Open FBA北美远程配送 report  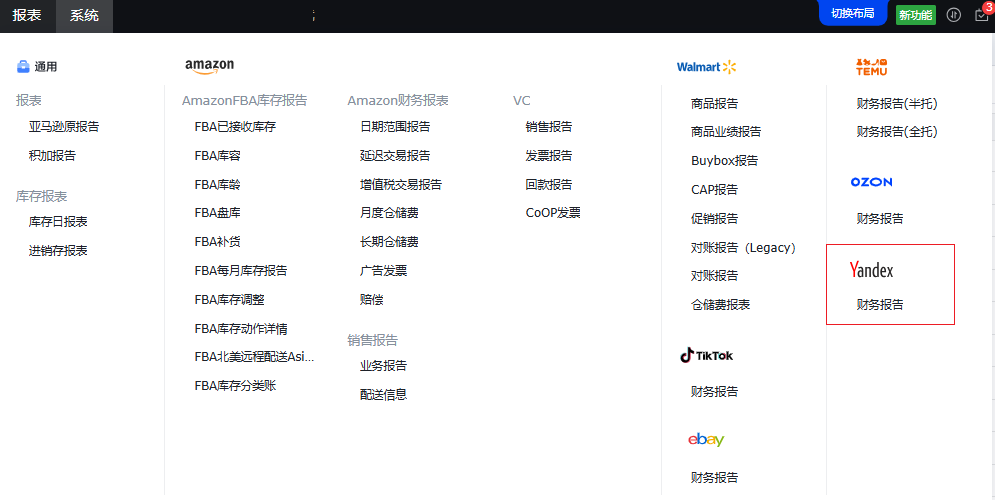254,357
